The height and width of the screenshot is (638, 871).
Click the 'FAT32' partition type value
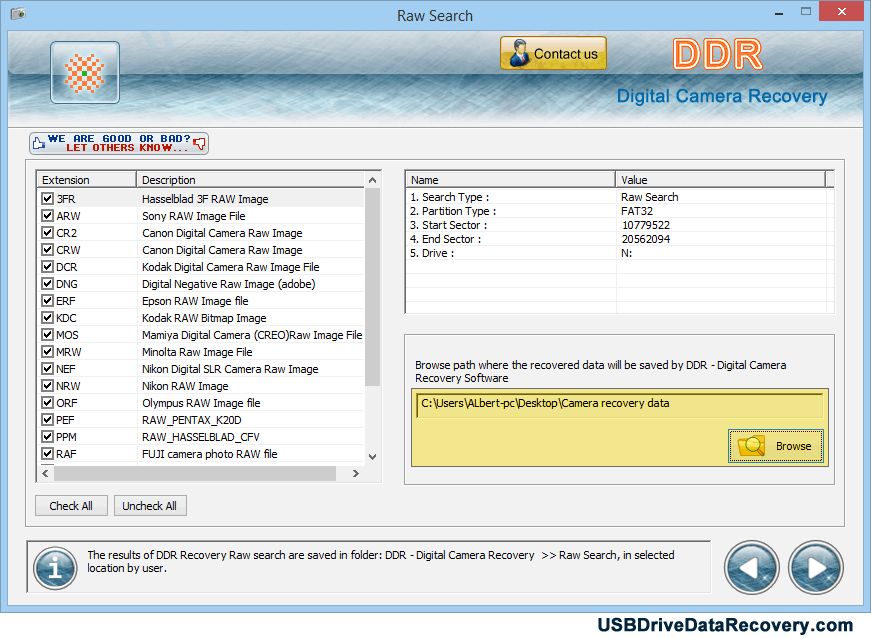pos(637,211)
